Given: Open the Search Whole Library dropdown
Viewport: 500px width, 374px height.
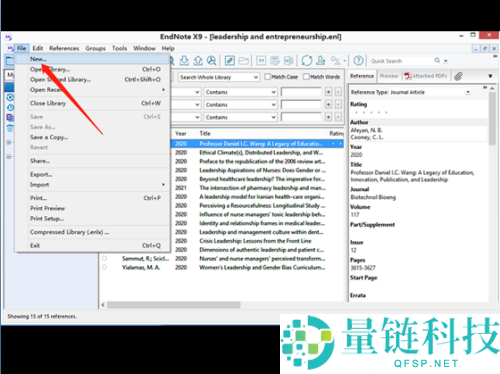Looking at the screenshot, I should point(219,77).
